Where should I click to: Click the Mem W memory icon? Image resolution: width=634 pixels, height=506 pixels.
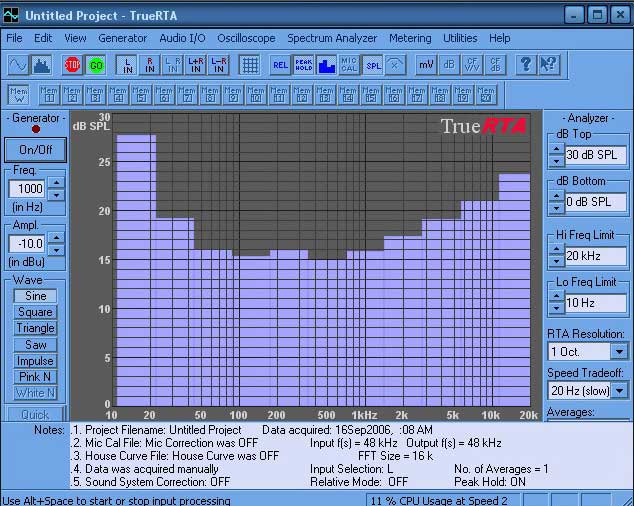pyautogui.click(x=19, y=95)
